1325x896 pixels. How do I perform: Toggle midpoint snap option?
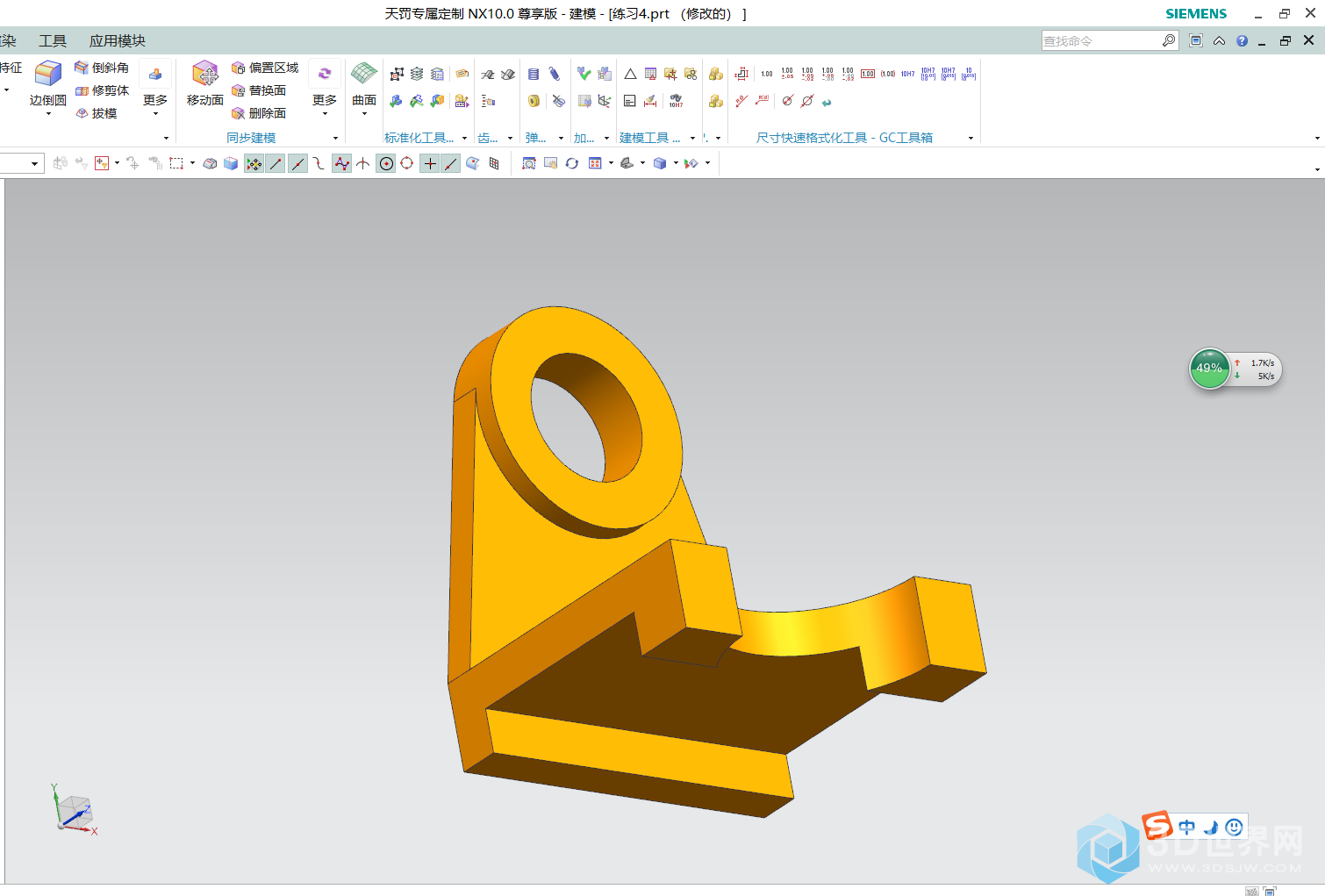point(298,163)
